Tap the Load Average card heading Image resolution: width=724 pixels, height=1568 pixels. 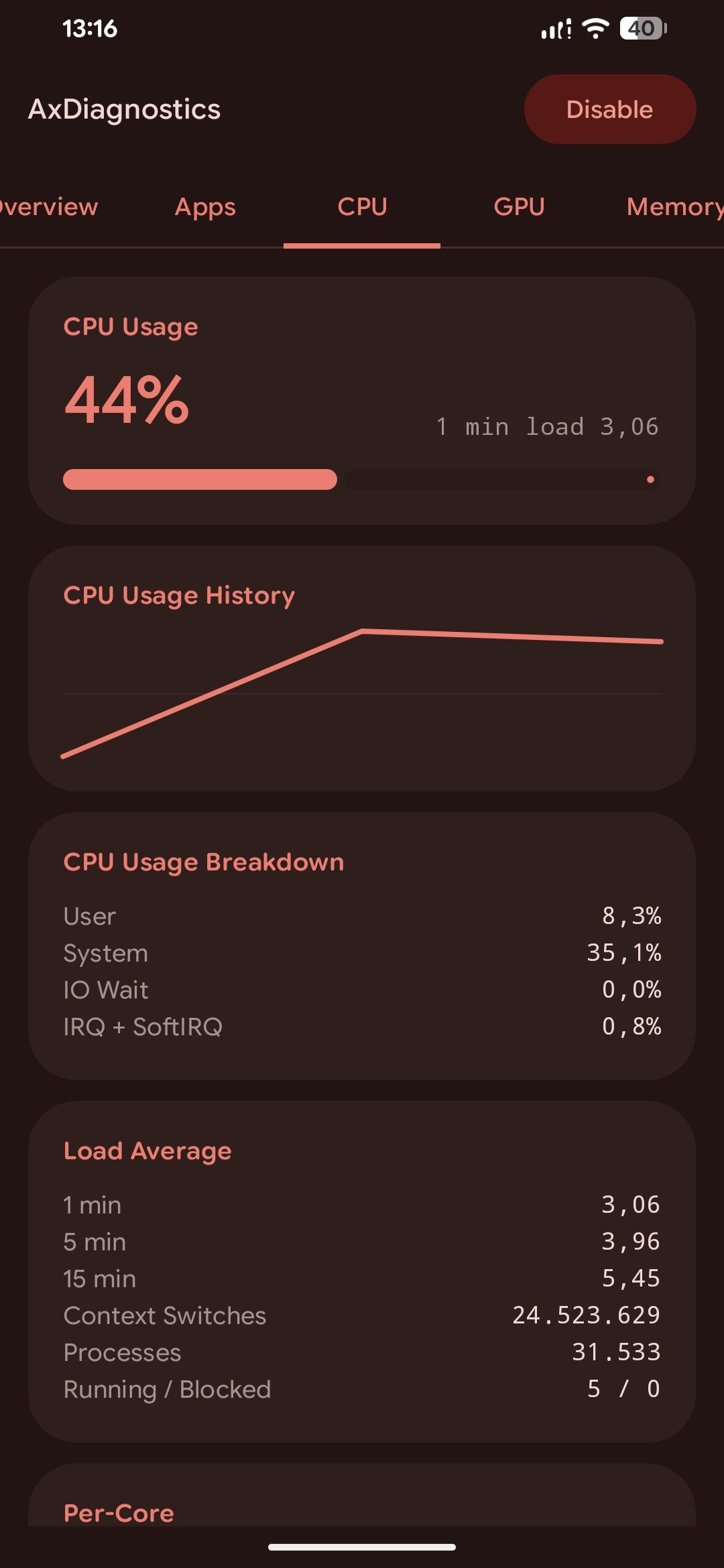[147, 1151]
